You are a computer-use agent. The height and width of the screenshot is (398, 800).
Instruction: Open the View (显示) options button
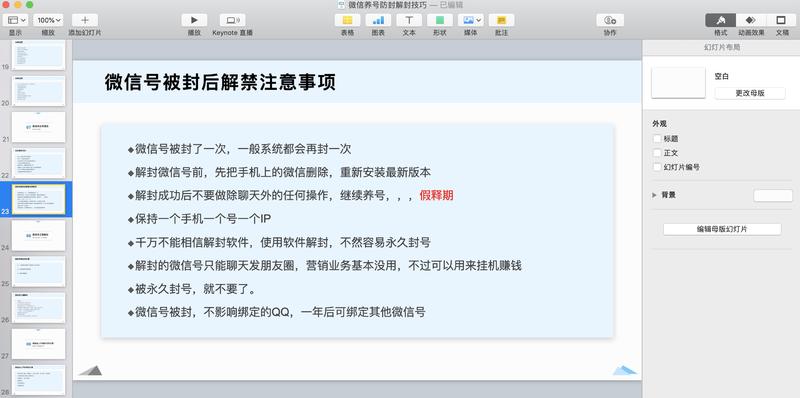(16, 20)
